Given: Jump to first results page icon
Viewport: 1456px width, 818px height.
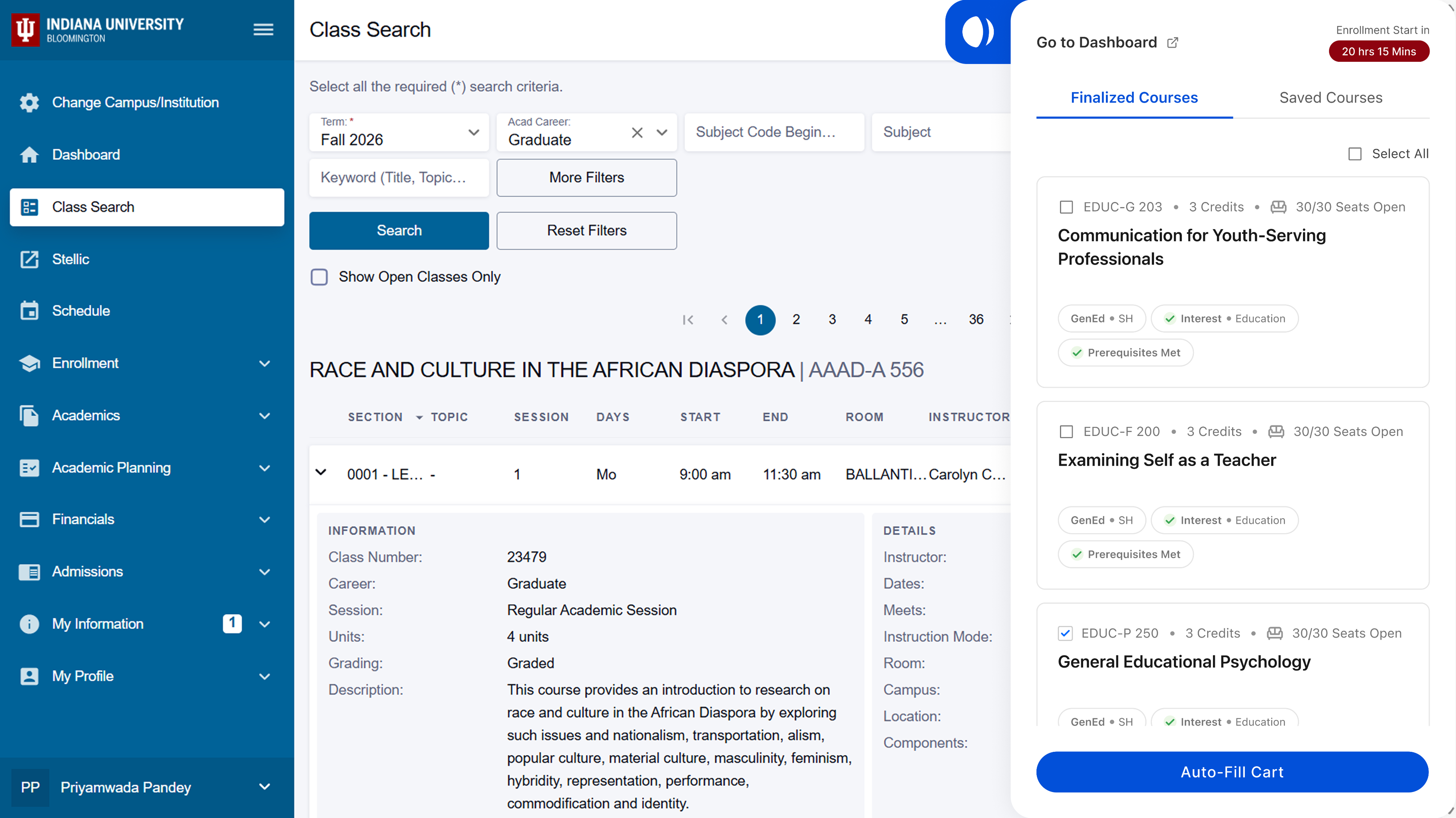Looking at the screenshot, I should pyautogui.click(x=688, y=320).
